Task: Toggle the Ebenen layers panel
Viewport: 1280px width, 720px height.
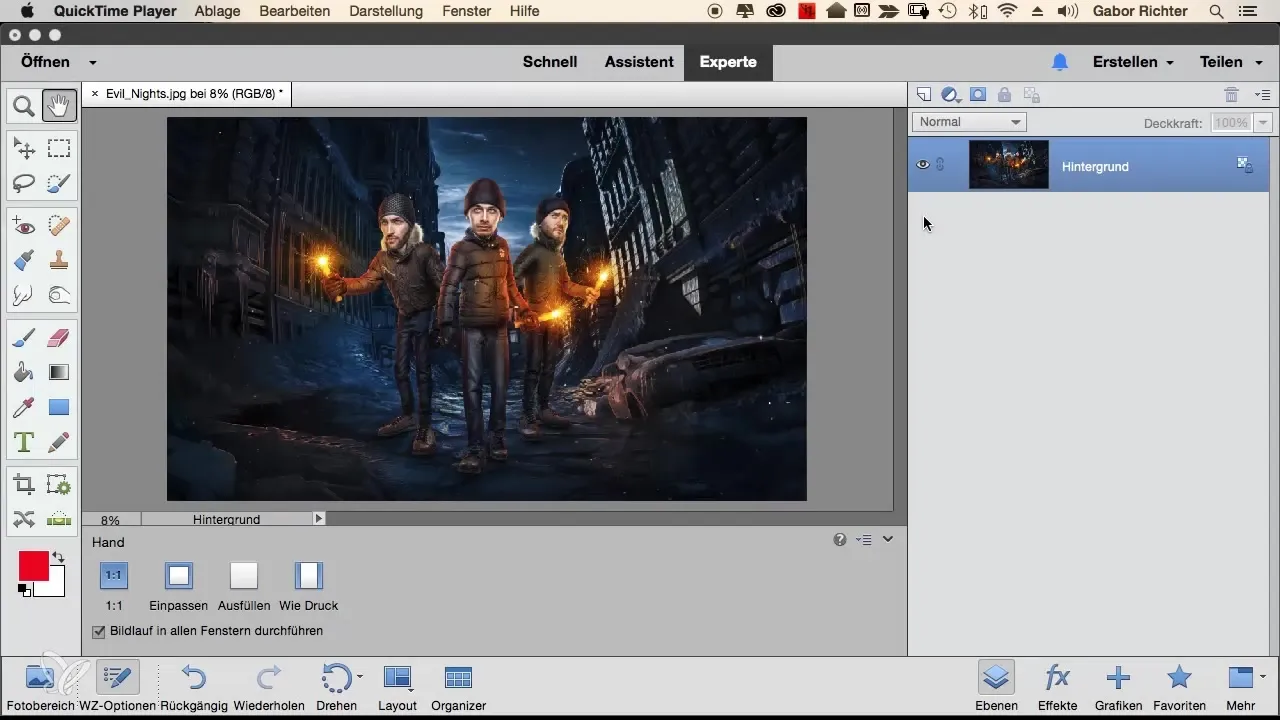Action: tap(995, 687)
